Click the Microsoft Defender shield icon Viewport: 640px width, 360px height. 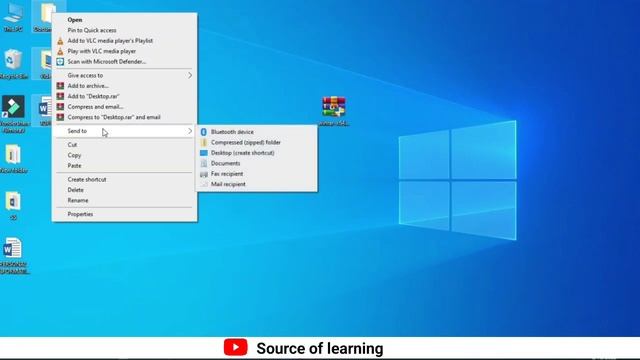[x=60, y=62]
